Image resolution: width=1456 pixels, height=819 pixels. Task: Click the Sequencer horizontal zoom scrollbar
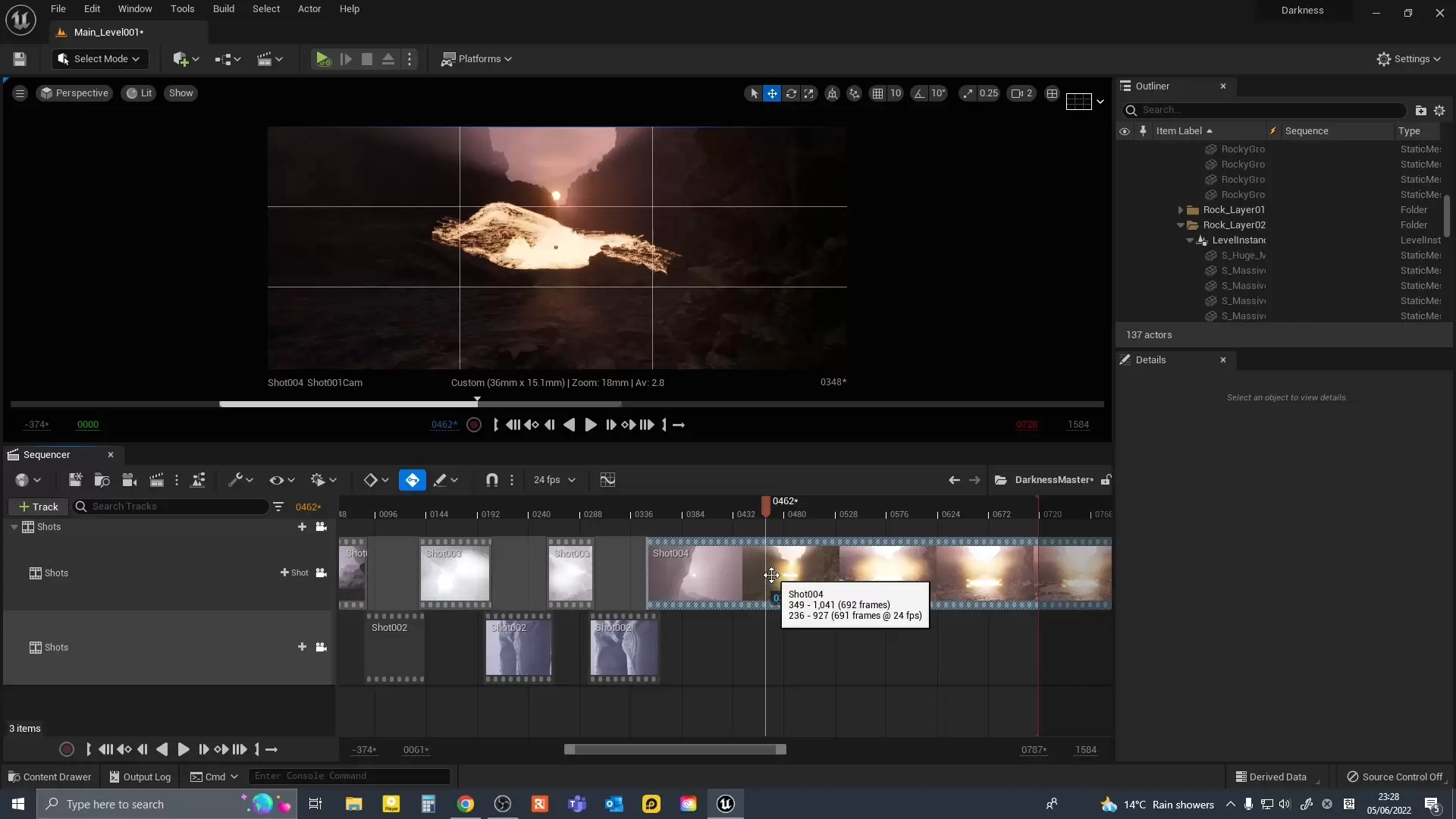675,749
